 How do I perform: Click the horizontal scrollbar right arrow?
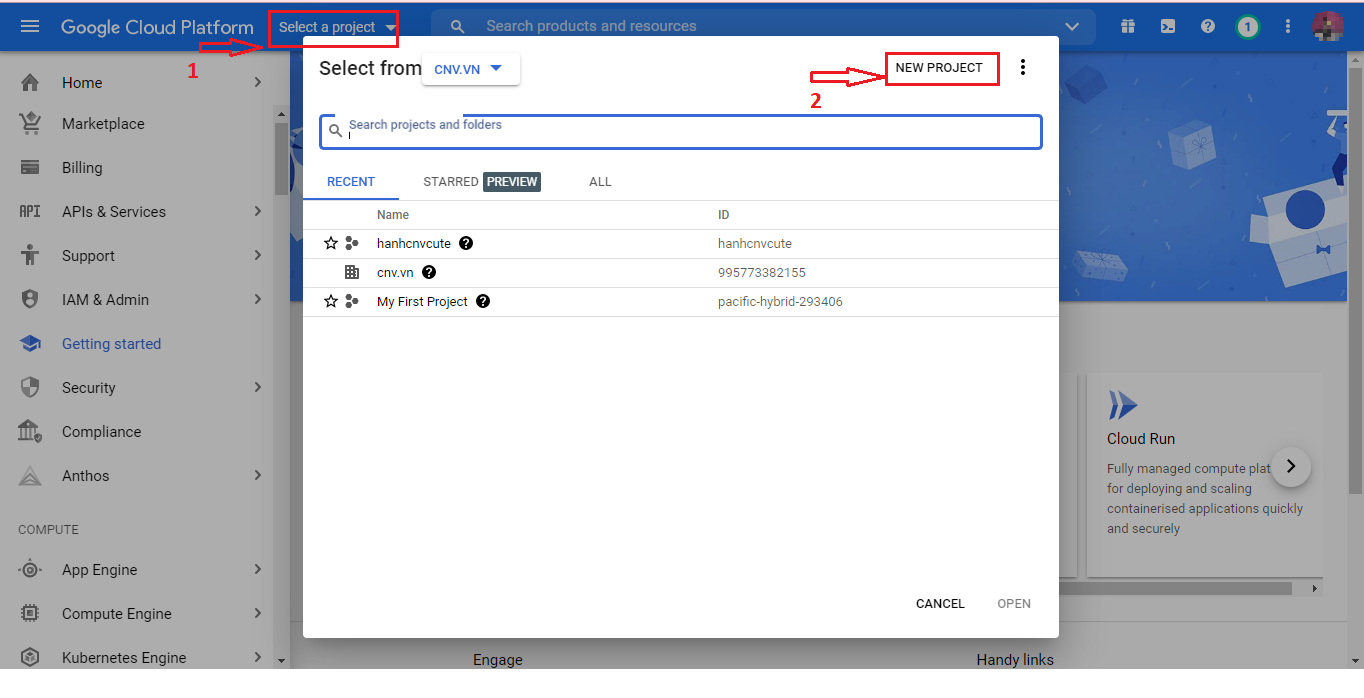click(x=1315, y=589)
